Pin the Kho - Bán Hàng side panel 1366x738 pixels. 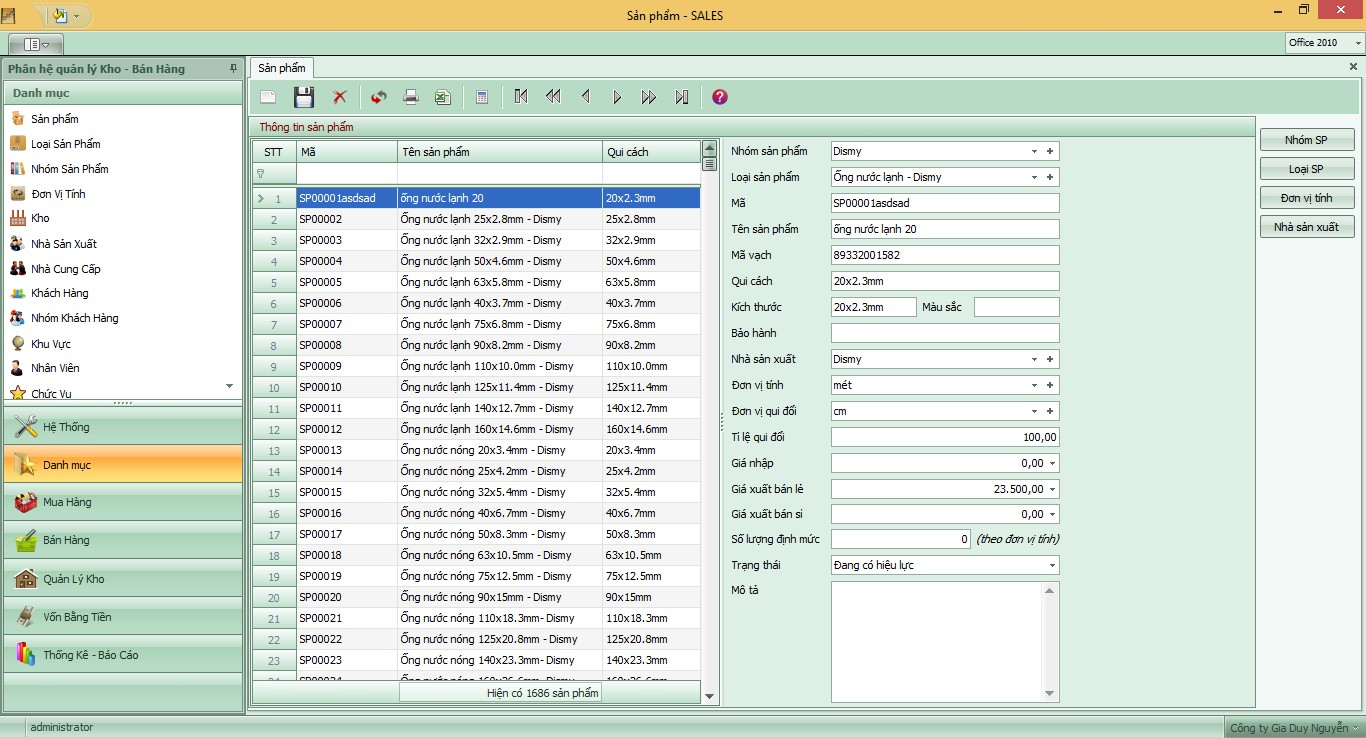[x=233, y=68]
